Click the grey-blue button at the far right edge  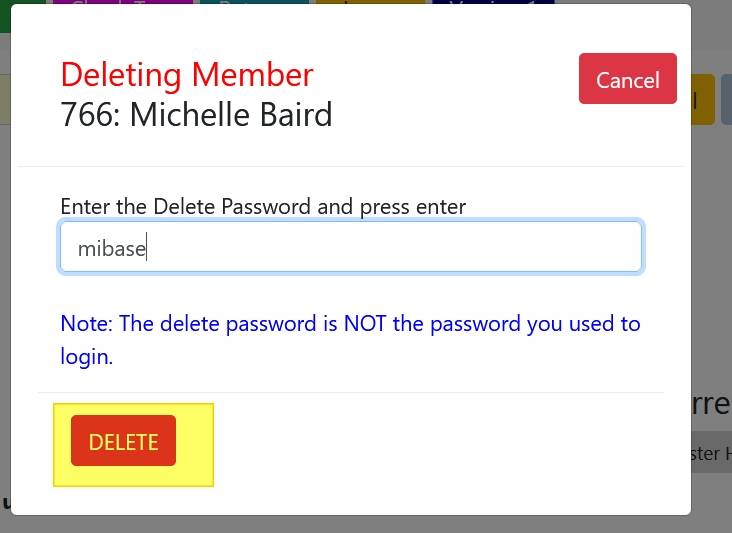726,99
